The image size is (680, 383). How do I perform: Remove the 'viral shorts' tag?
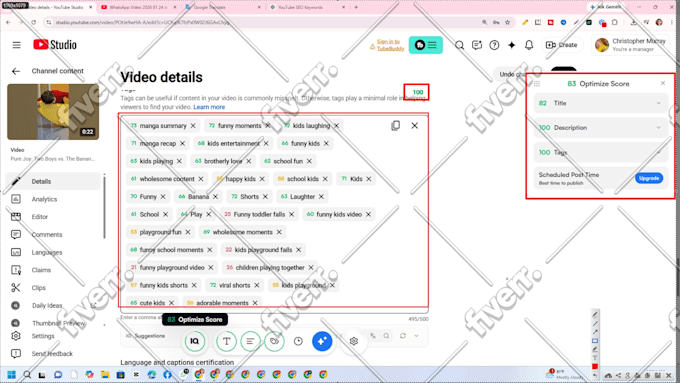(257, 285)
